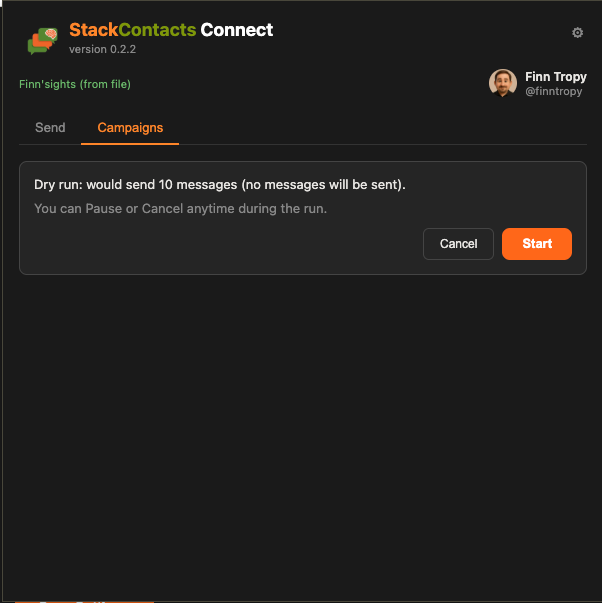
Task: Click the Pause or Cancel hint text
Action: pos(180,209)
